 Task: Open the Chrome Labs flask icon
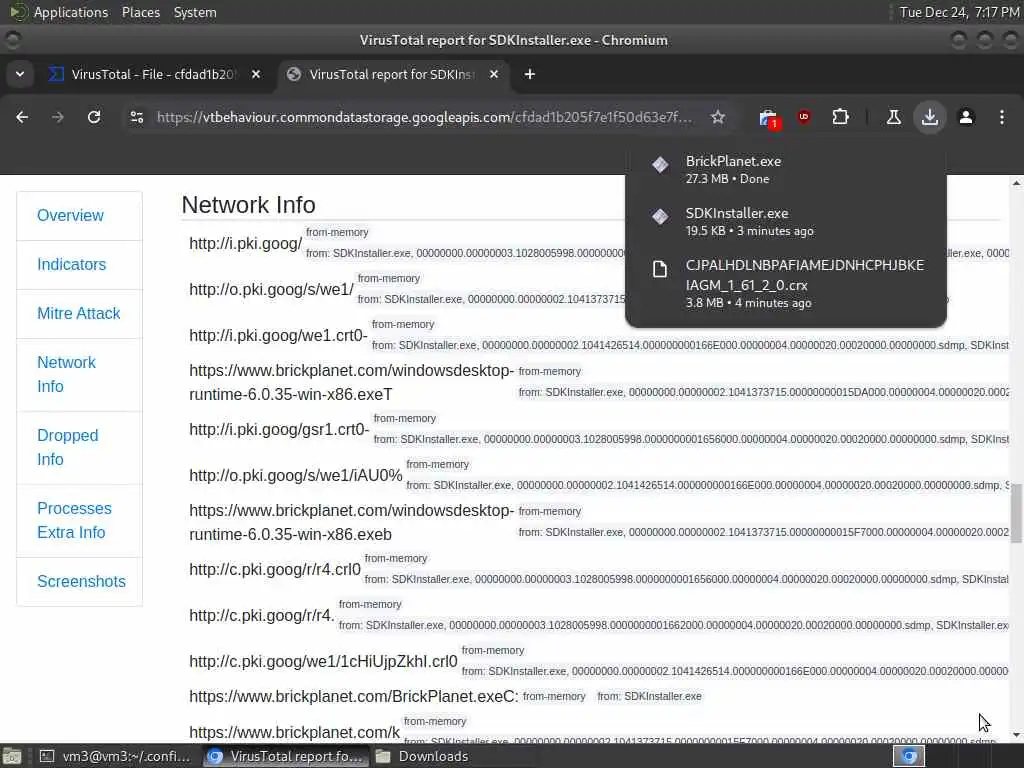pyautogui.click(x=893, y=117)
